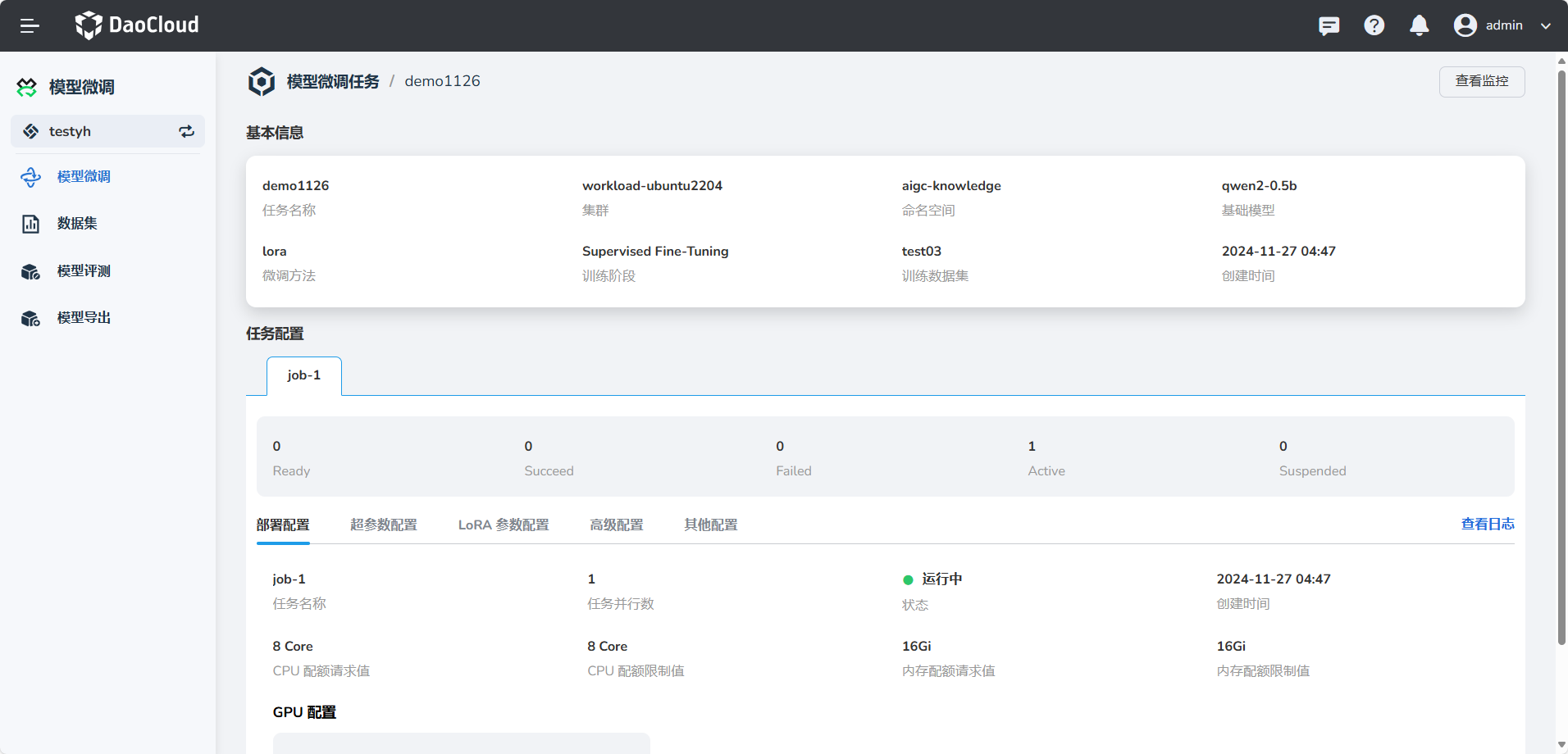Toggle the hamburger navigation menu
Screen dimensions: 1568x754
[x=30, y=25]
